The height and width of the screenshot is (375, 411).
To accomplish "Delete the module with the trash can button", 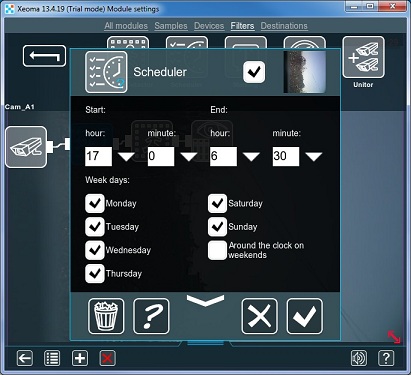I will point(106,316).
